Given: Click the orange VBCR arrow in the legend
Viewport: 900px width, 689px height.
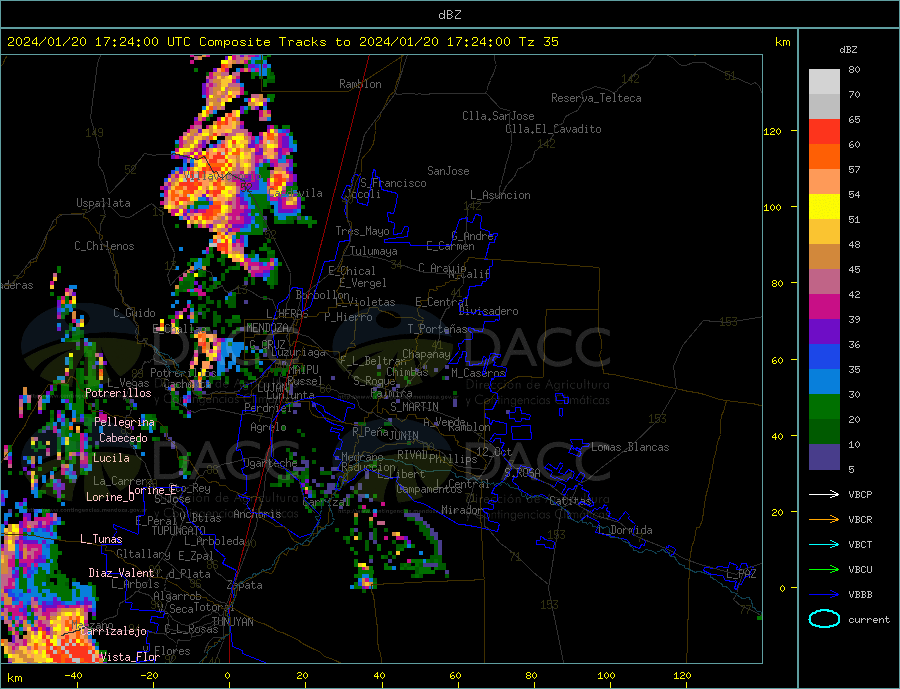Looking at the screenshot, I should pyautogui.click(x=824, y=520).
